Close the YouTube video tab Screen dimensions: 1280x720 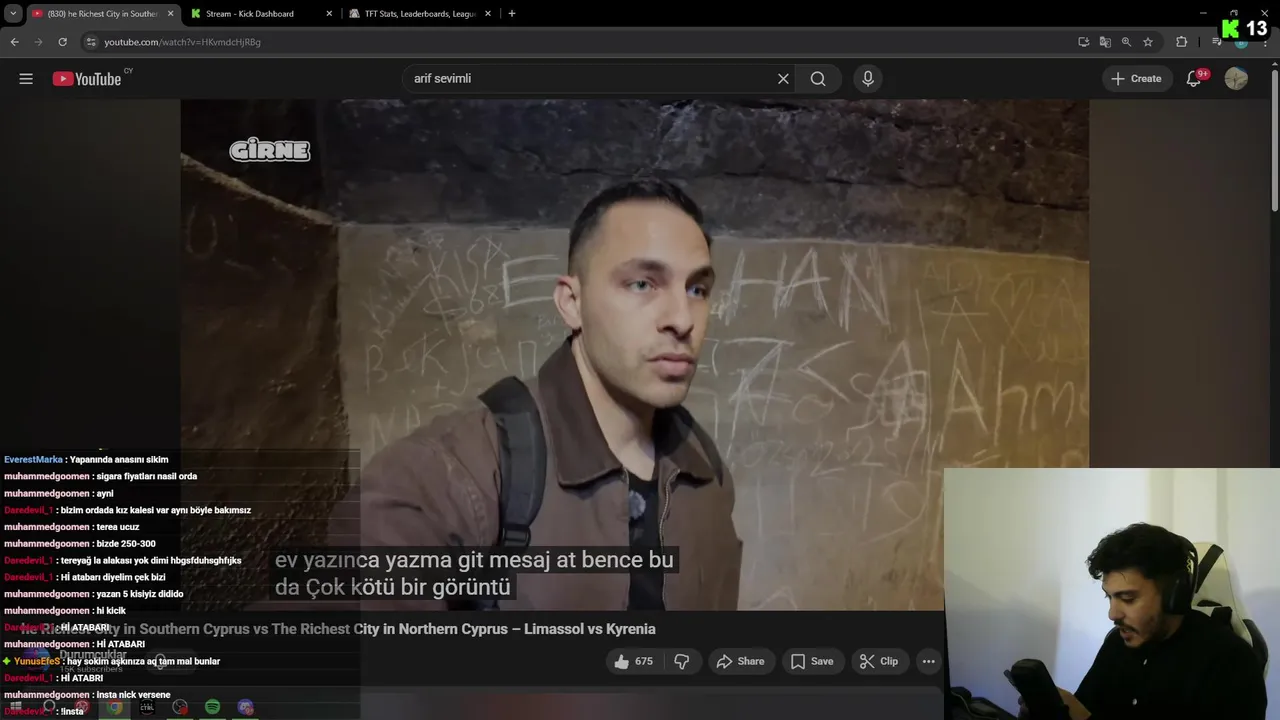point(170,14)
